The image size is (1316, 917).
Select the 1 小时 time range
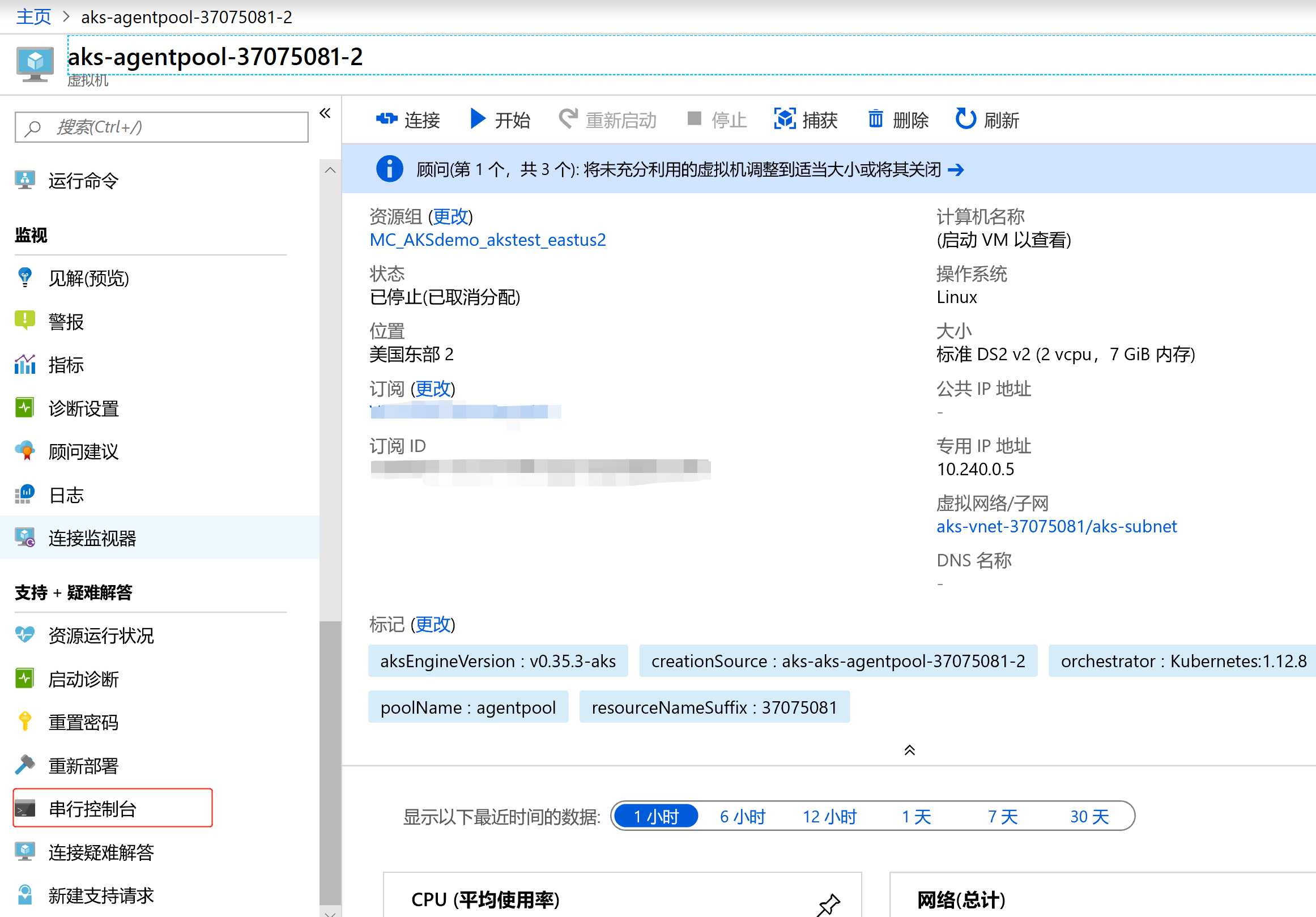655,816
